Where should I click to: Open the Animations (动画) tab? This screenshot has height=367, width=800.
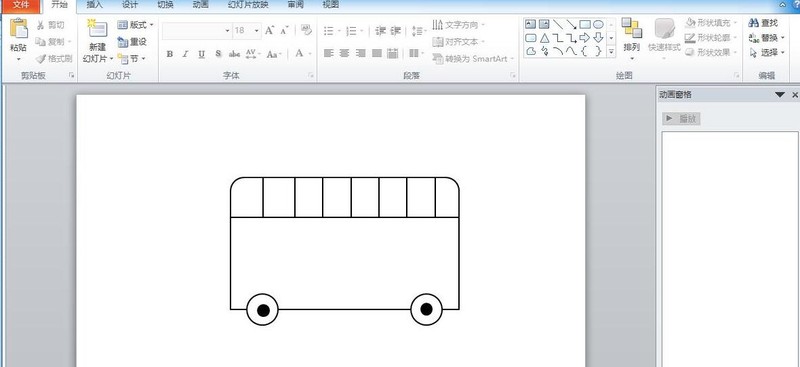point(201,5)
